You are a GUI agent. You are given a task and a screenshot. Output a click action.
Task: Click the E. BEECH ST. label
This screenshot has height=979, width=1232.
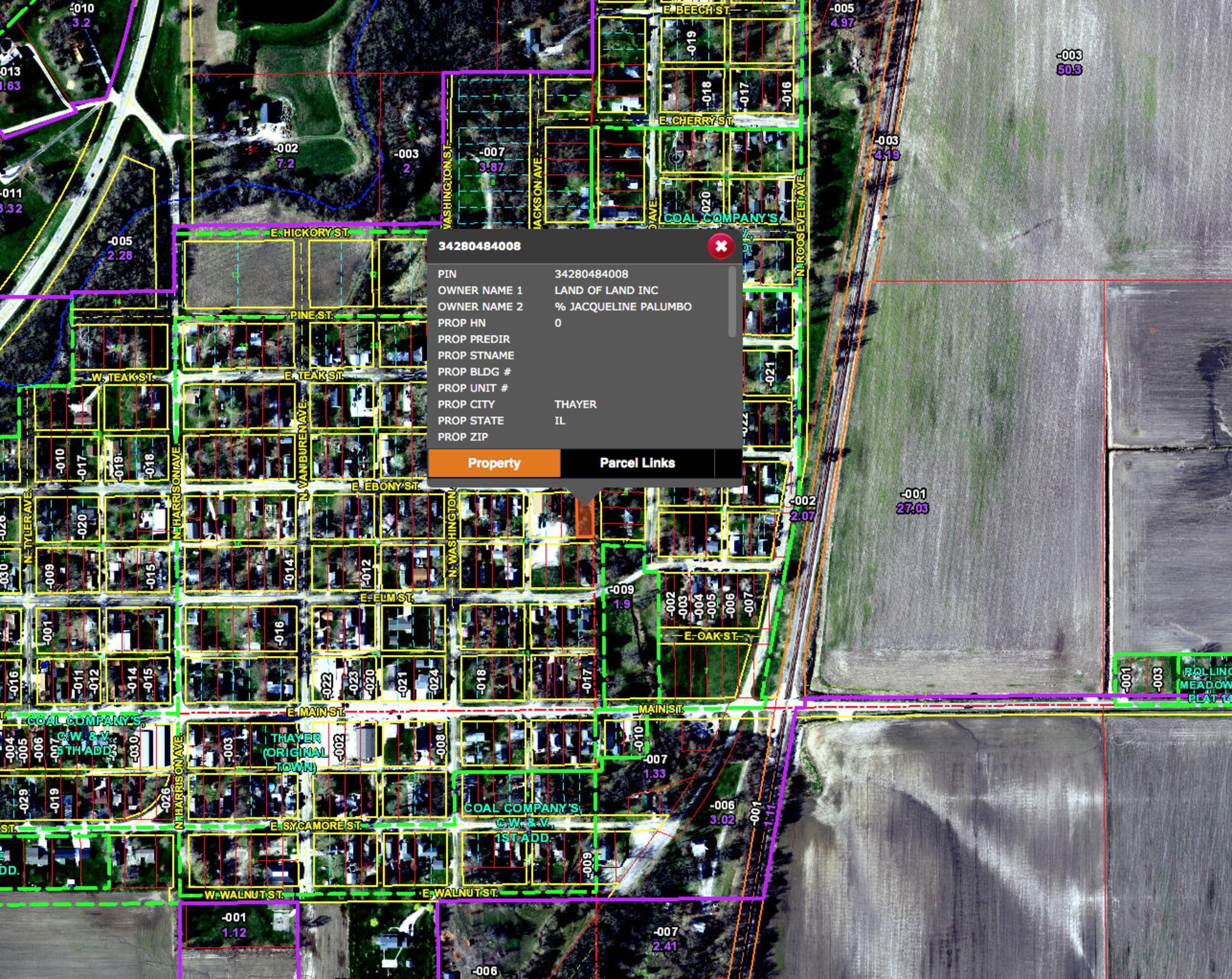pos(697,10)
